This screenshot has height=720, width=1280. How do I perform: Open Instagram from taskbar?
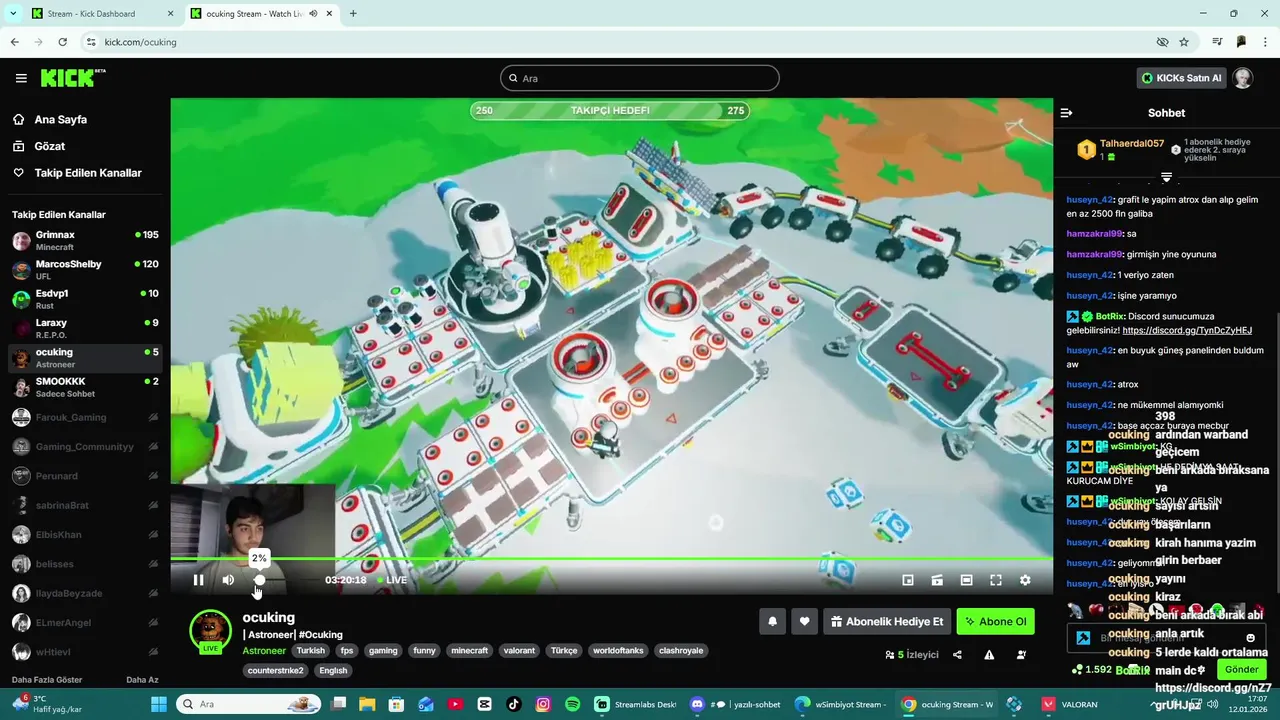tap(543, 704)
